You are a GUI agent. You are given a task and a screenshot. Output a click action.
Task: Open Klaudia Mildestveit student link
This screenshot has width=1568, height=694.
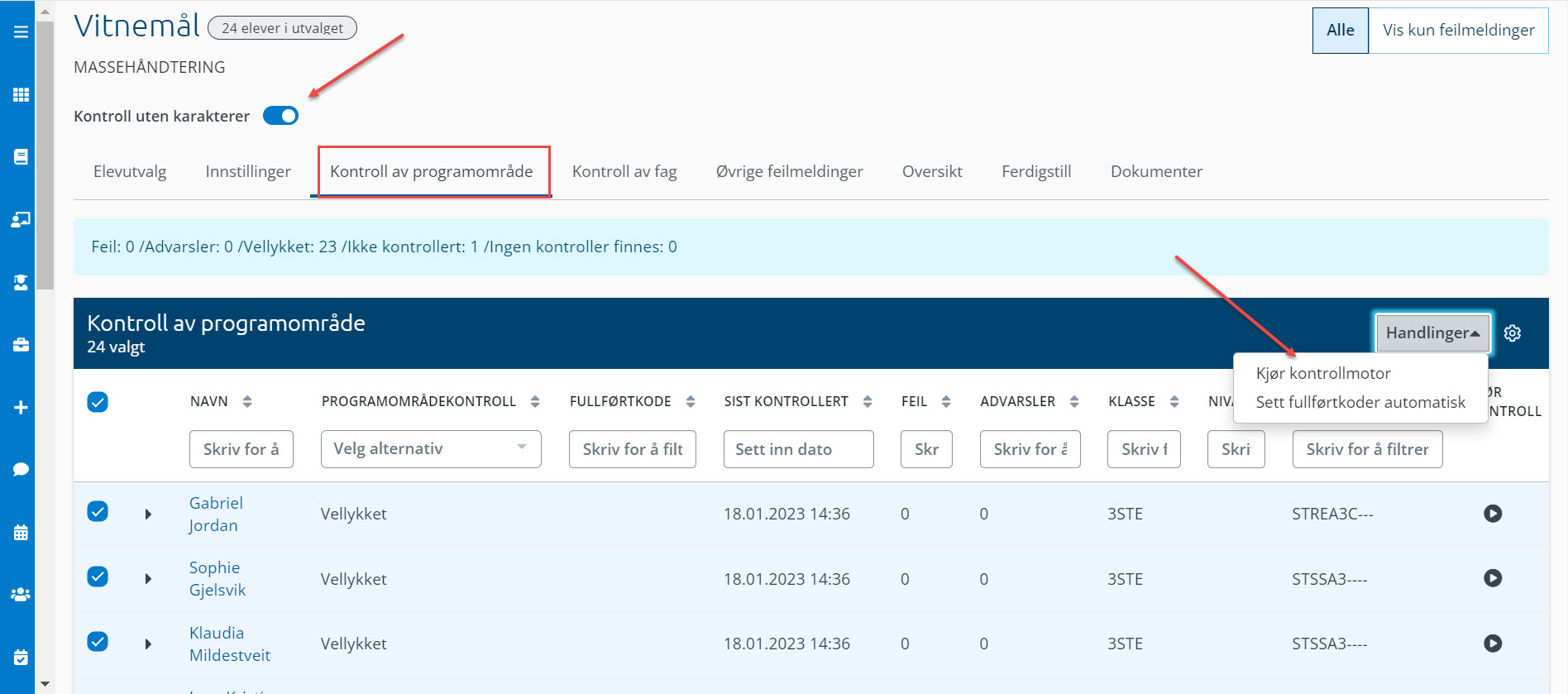coord(230,644)
